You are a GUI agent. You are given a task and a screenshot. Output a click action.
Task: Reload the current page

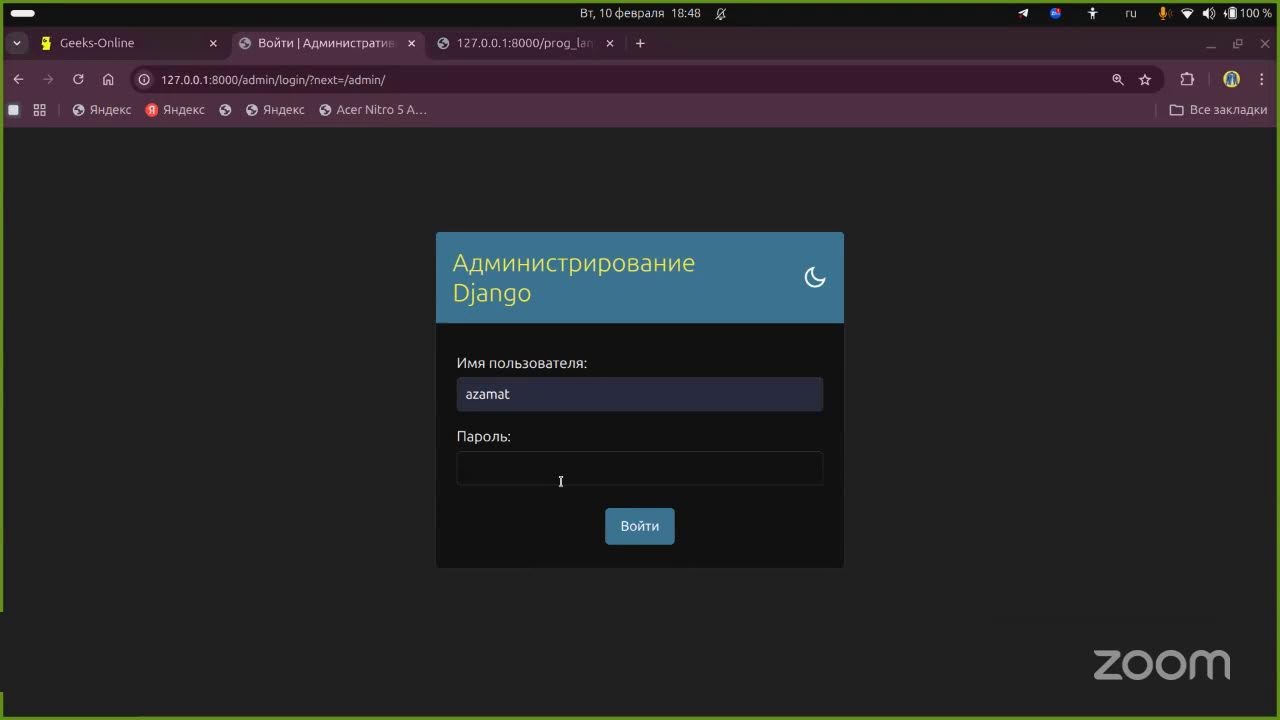tap(78, 80)
